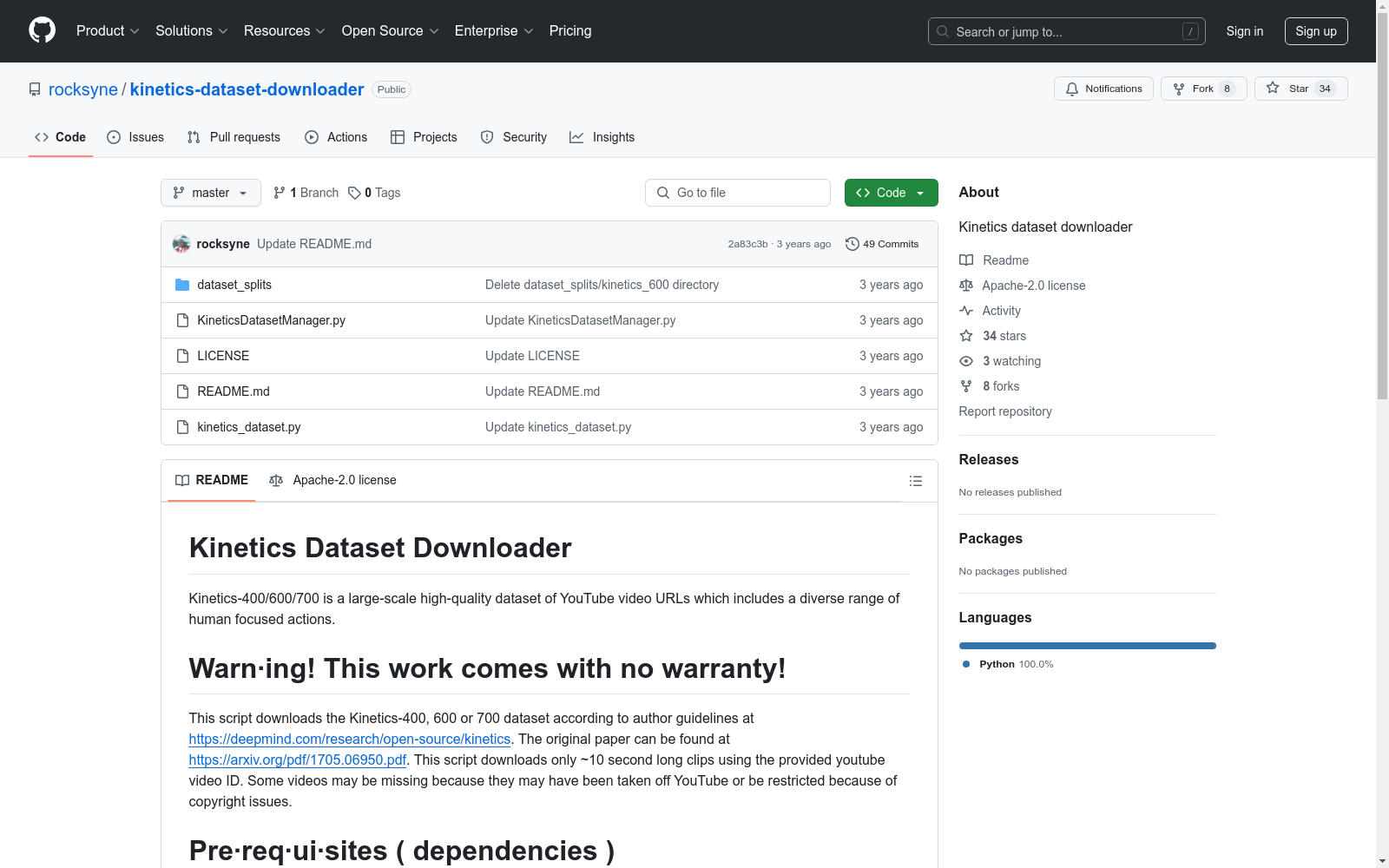This screenshot has height=868, width=1389.
Task: Fork the kinetics-dataset-downloader repository
Action: click(x=1202, y=89)
